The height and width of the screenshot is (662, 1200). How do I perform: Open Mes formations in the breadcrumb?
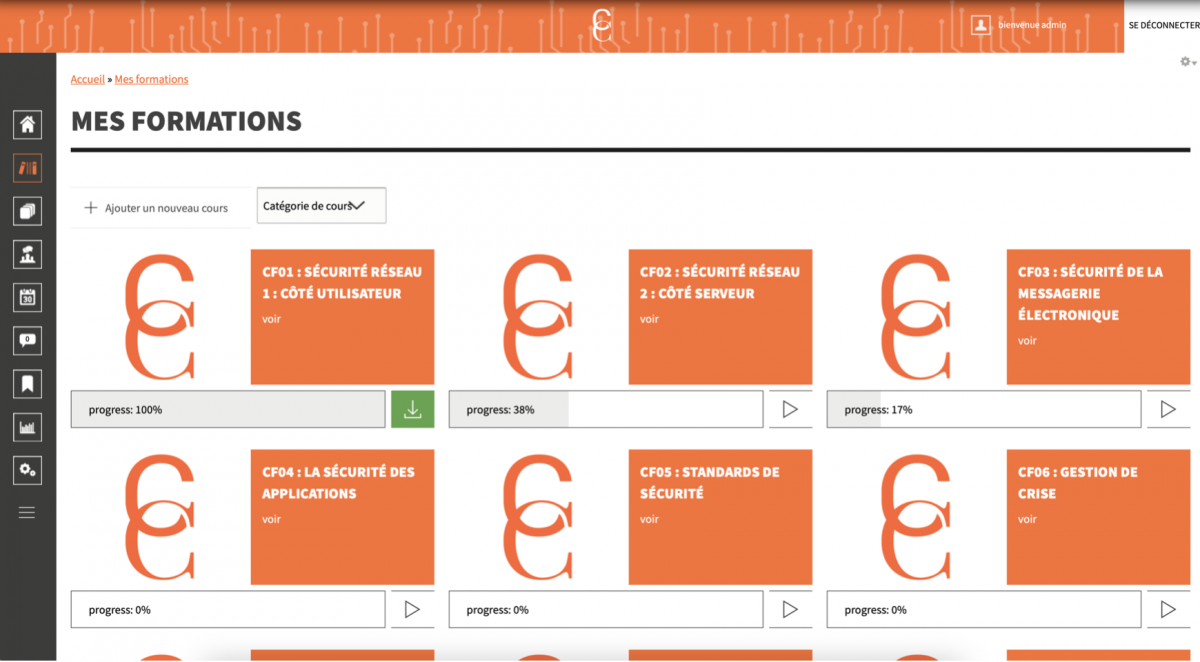pyautogui.click(x=151, y=79)
